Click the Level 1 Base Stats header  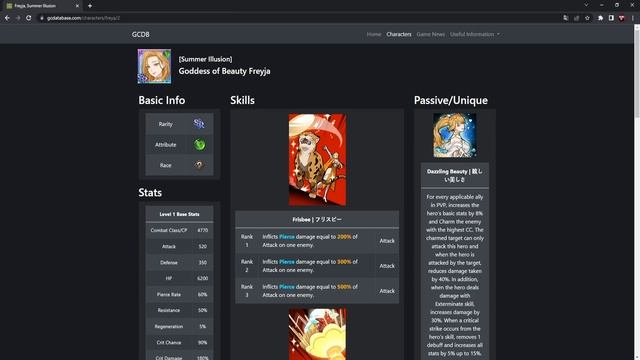coord(179,214)
